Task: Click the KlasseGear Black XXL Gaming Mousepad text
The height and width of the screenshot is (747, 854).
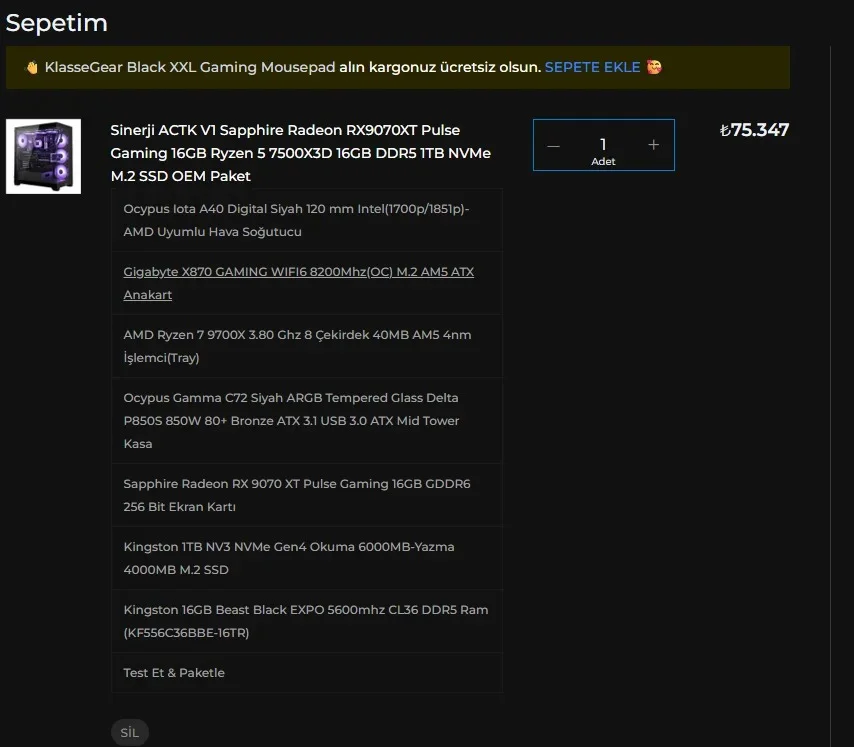Action: pos(190,67)
